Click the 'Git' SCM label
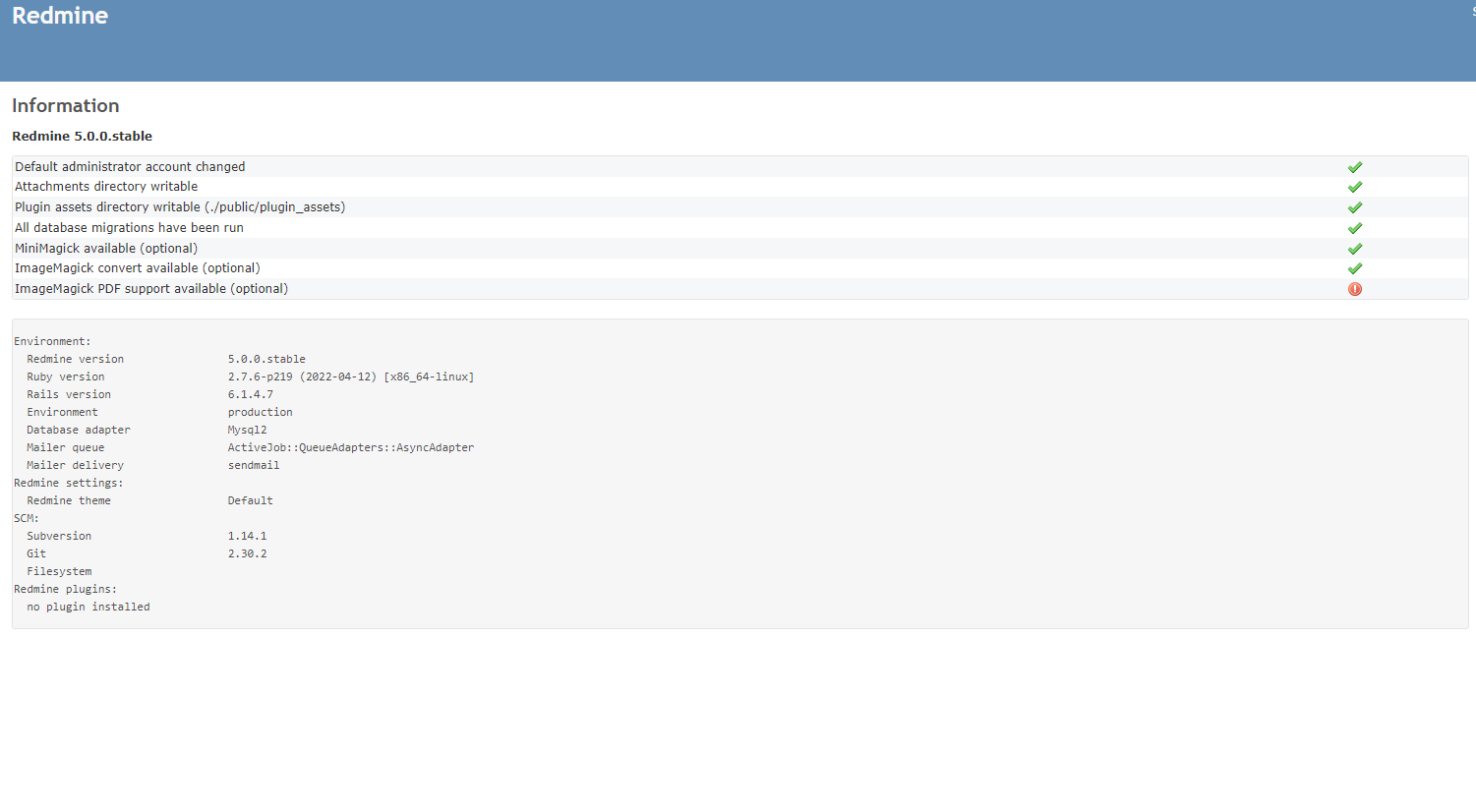Image resolution: width=1476 pixels, height=812 pixels. 36,554
